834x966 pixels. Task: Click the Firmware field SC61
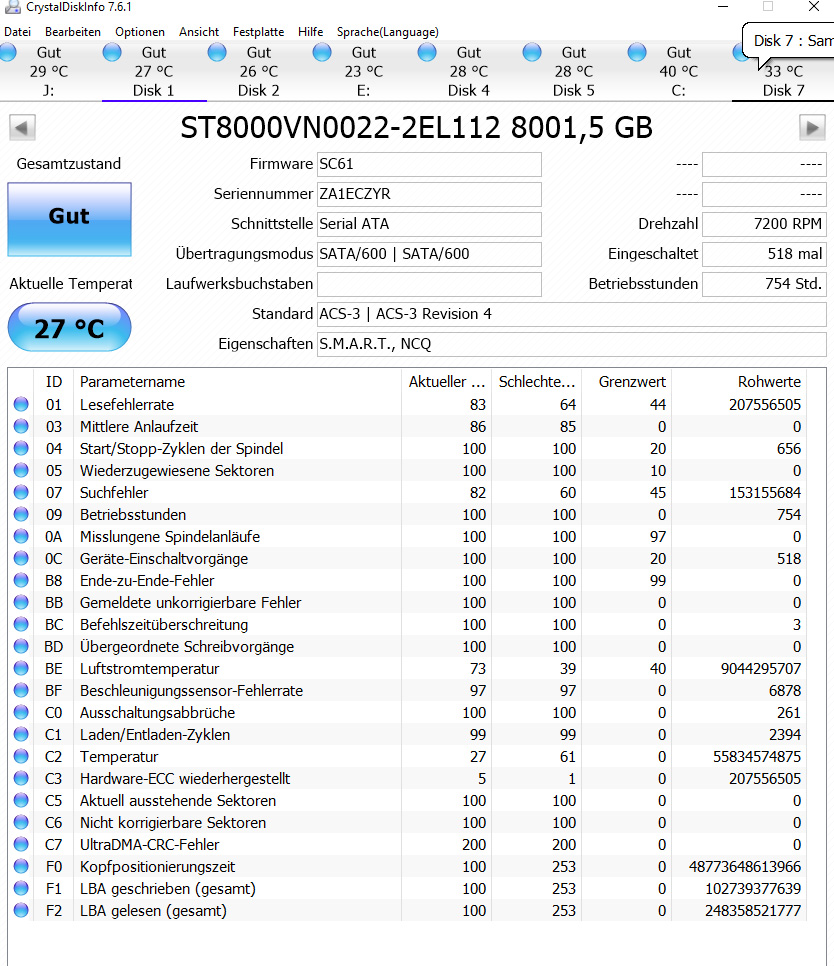429,164
